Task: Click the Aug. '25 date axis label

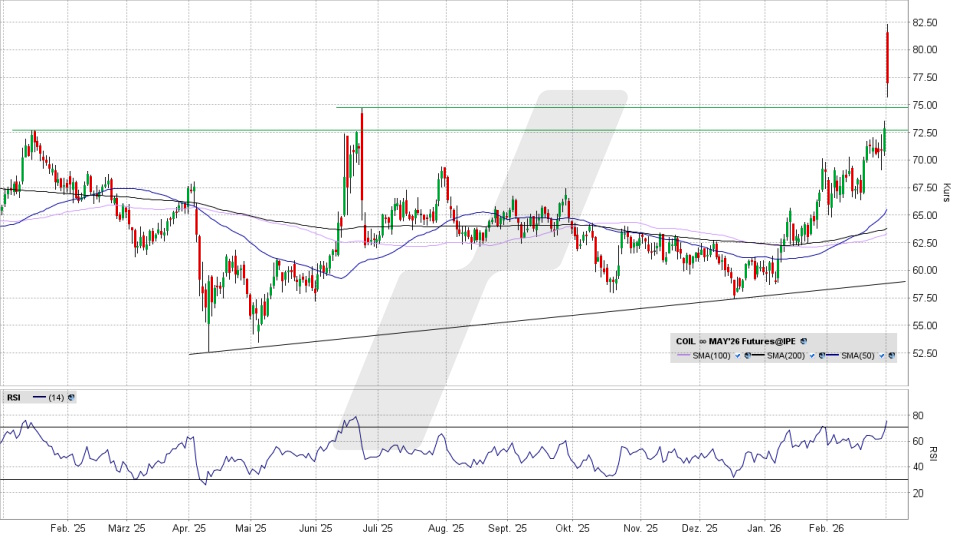Action: tap(446, 528)
